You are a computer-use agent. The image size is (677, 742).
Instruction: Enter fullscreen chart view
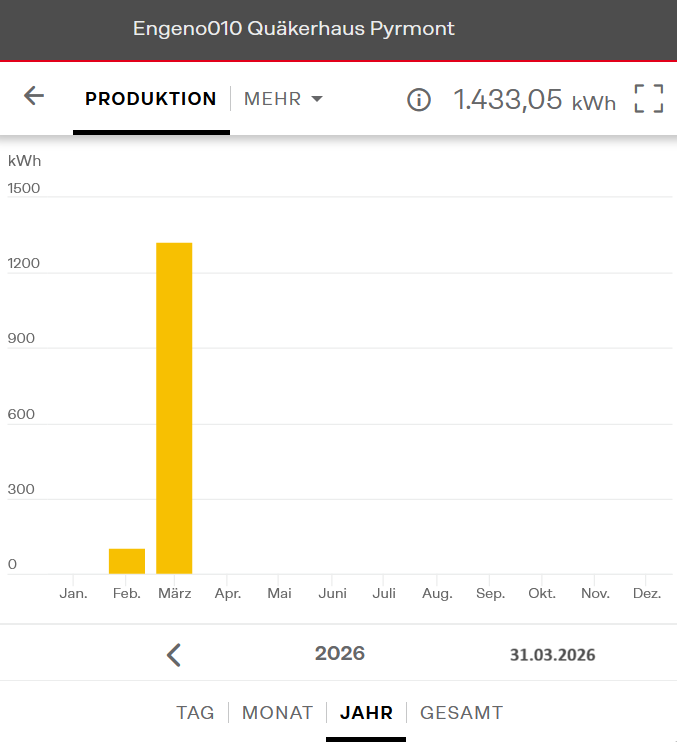pos(649,99)
